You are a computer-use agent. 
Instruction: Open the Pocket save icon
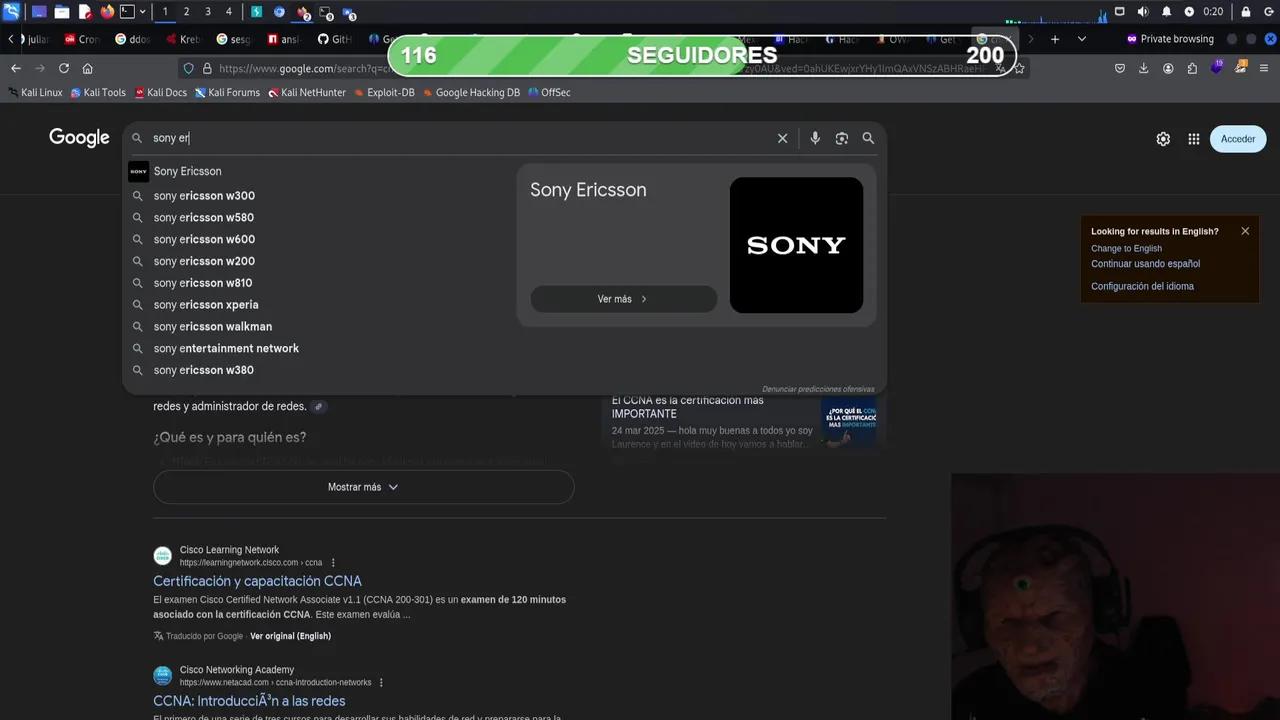[x=1120, y=68]
